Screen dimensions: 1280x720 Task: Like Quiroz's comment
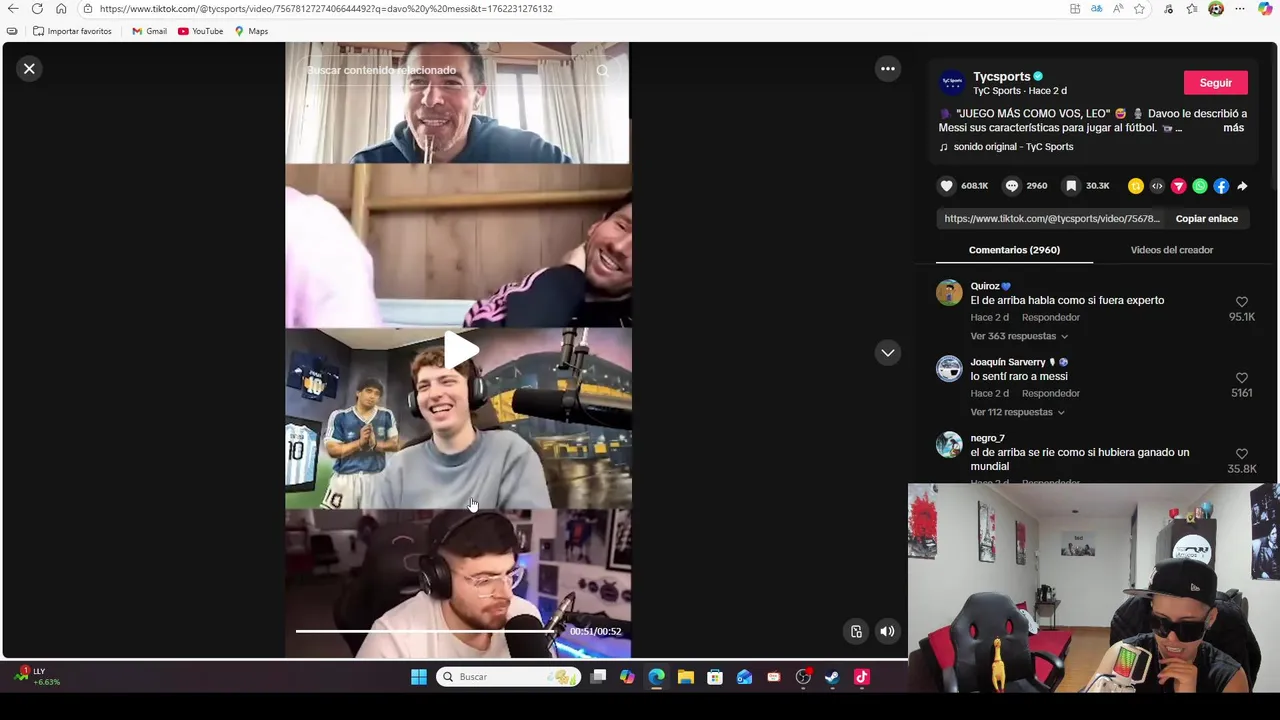point(1241,302)
